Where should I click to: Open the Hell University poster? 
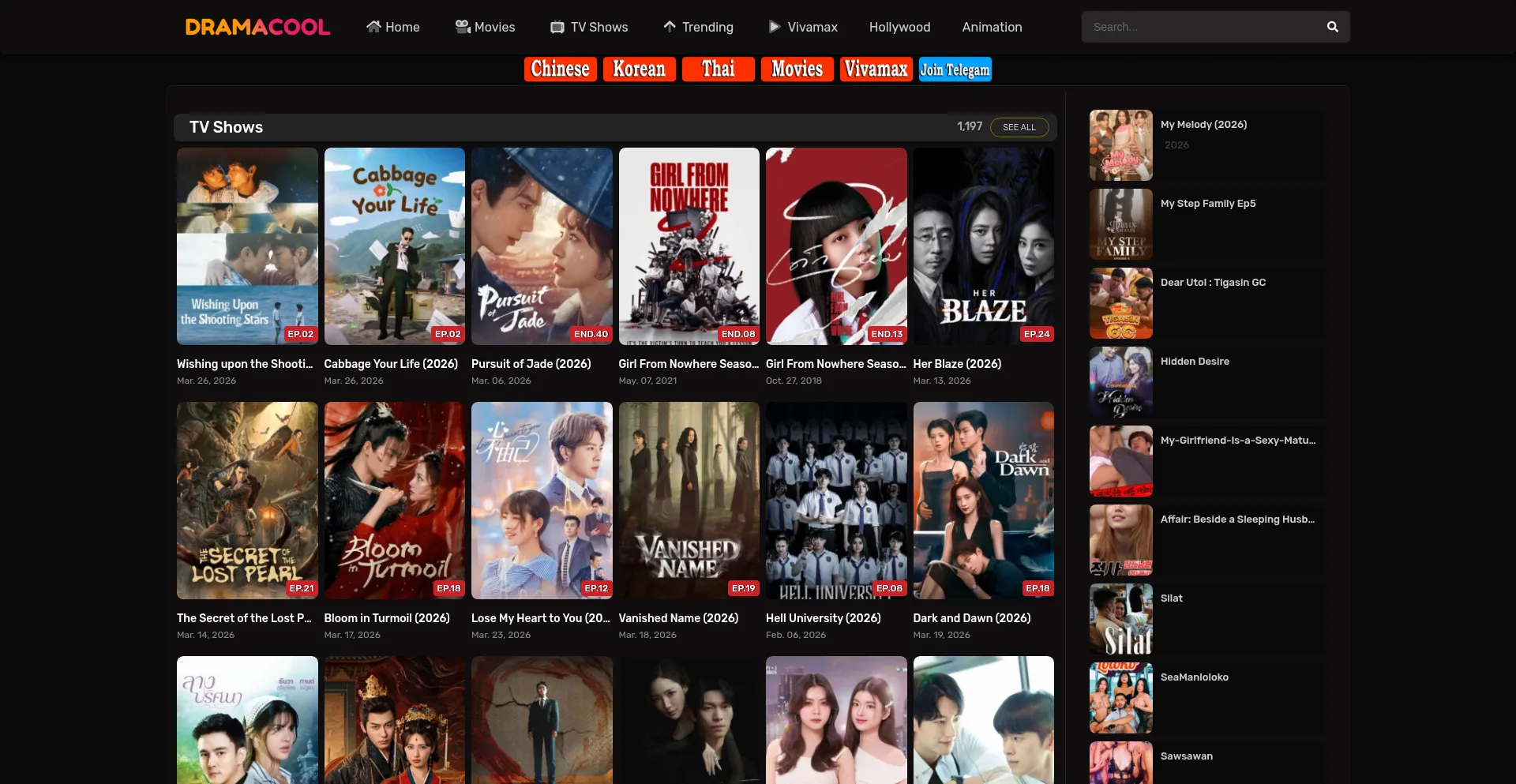(x=836, y=501)
